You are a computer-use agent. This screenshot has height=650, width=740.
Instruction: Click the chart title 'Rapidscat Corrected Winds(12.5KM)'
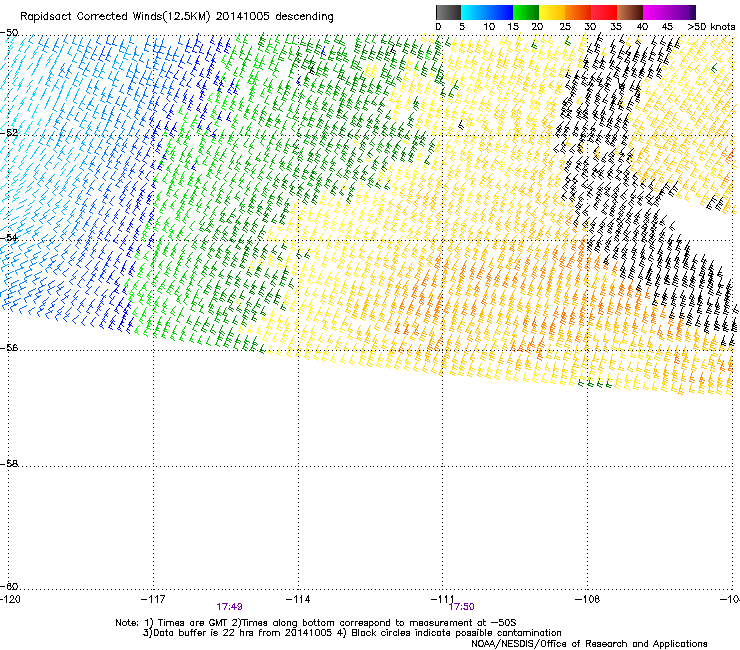[115, 17]
